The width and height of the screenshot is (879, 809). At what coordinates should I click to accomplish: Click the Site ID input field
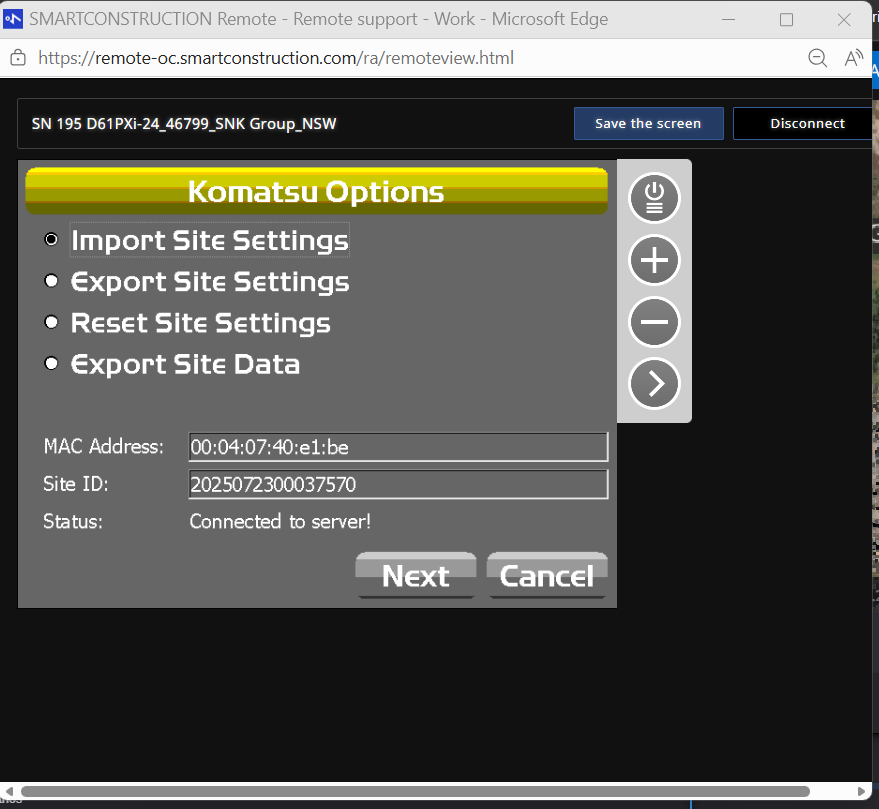[398, 484]
